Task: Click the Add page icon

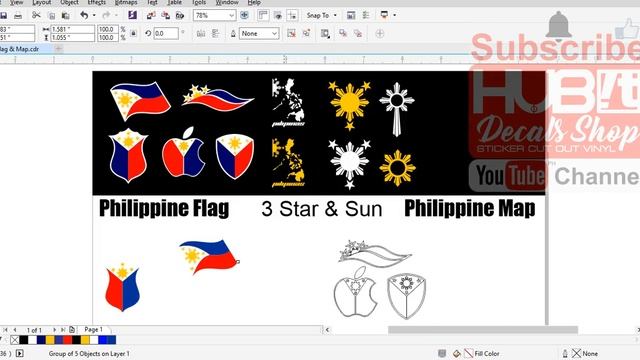Action: point(72,329)
